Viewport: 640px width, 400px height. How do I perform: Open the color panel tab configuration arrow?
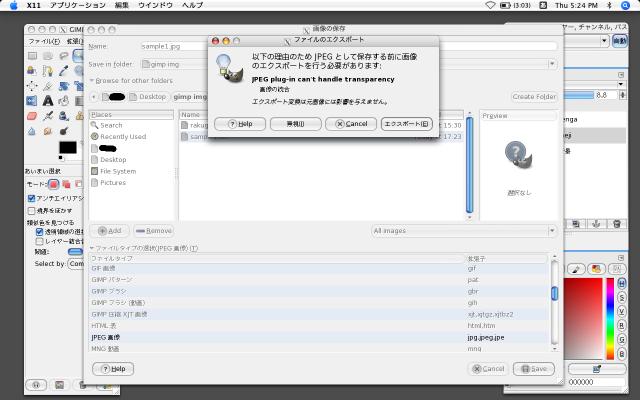tap(621, 258)
